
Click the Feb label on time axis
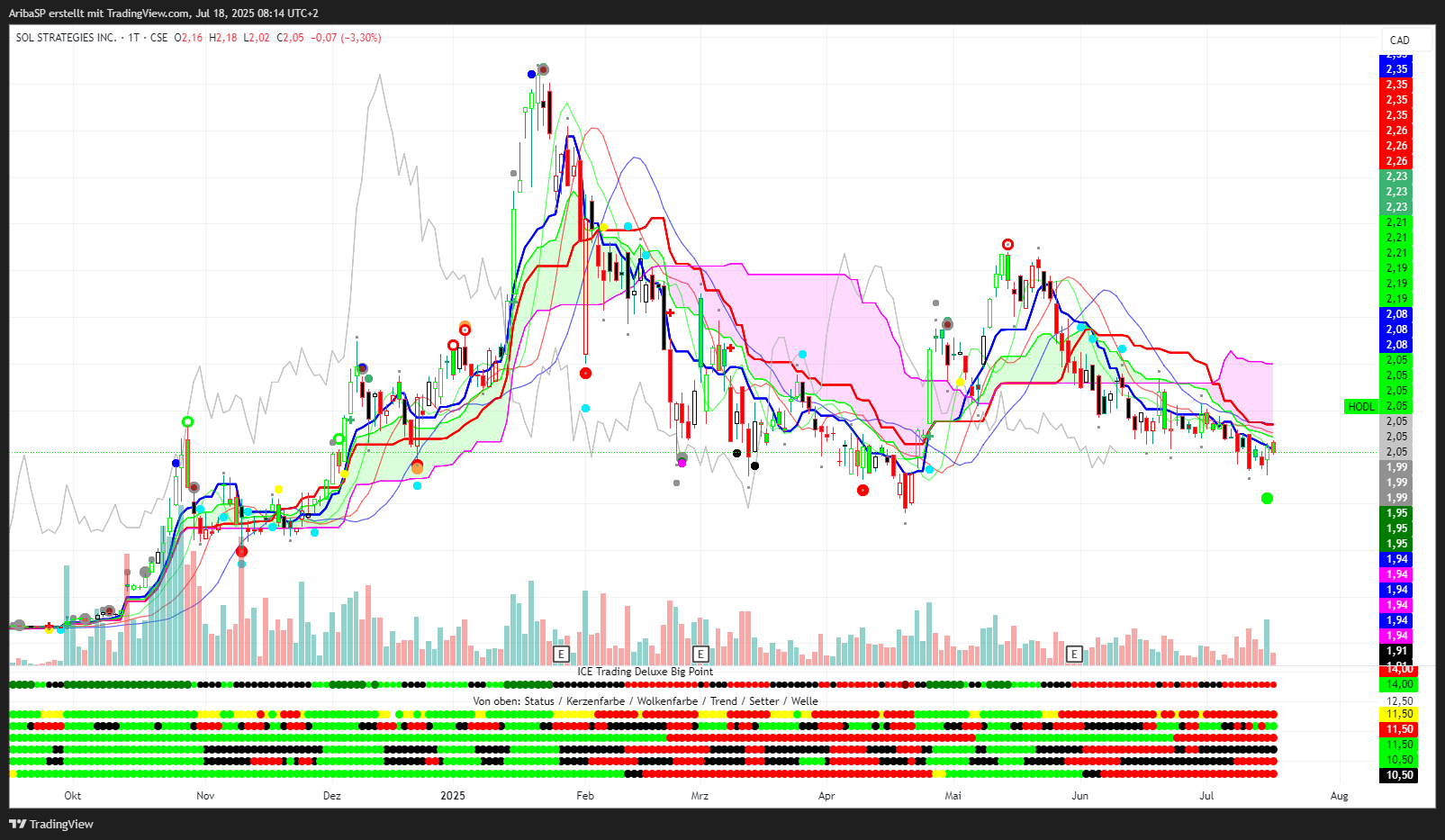(x=585, y=795)
